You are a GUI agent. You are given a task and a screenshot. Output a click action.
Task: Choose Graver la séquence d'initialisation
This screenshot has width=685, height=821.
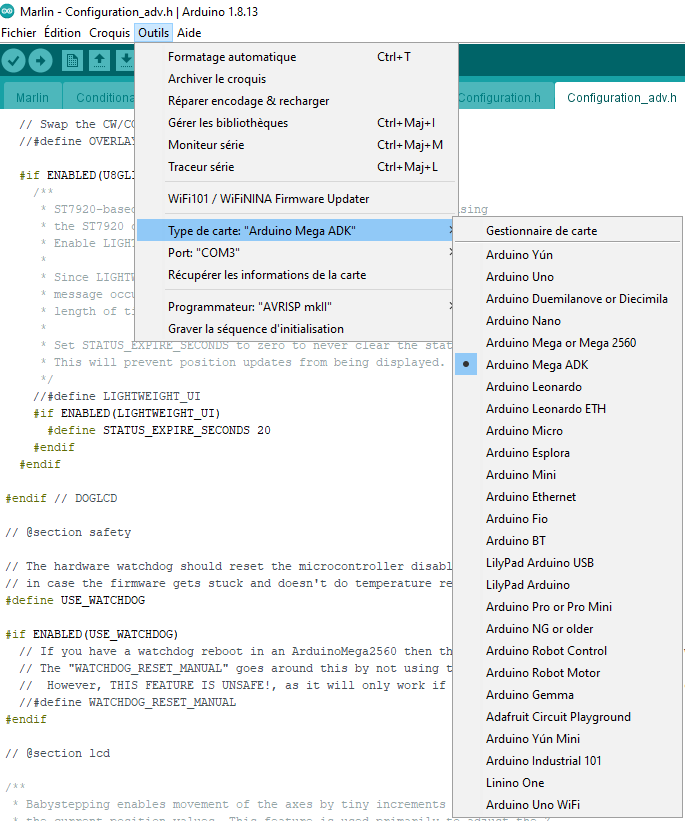[296, 329]
